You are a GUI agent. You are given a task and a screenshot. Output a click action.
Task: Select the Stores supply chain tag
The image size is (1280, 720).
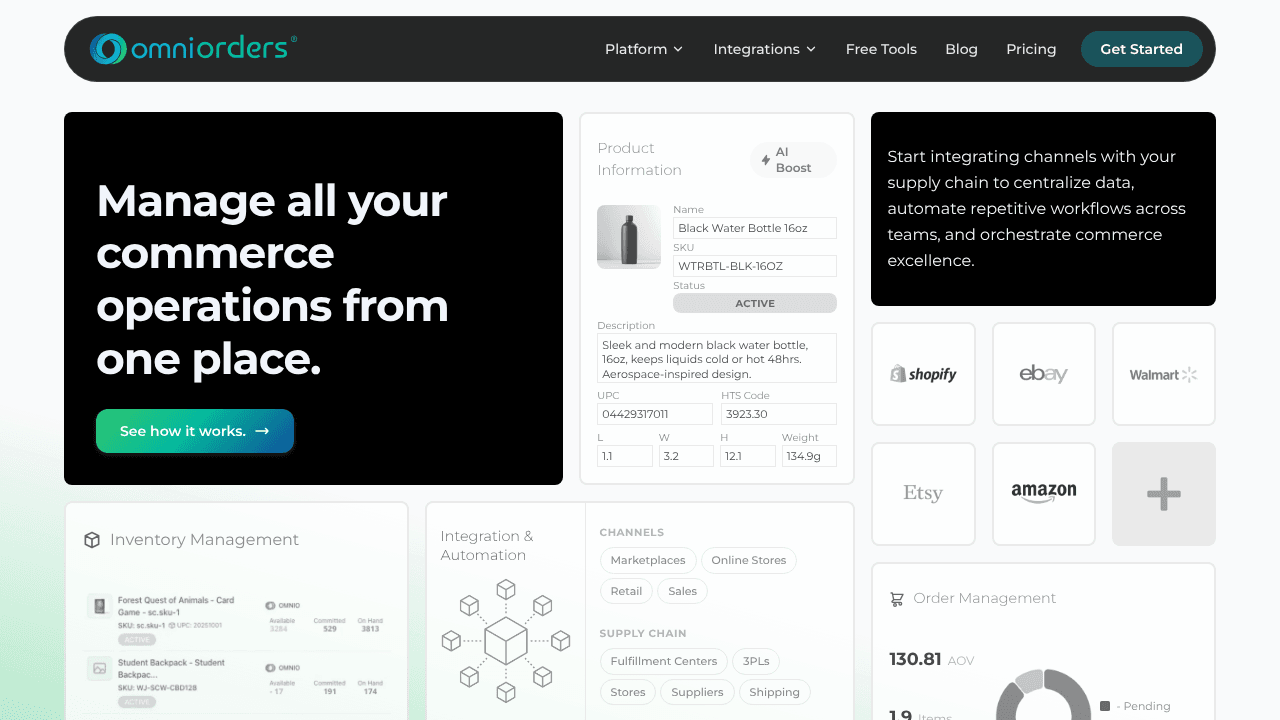[628, 692]
